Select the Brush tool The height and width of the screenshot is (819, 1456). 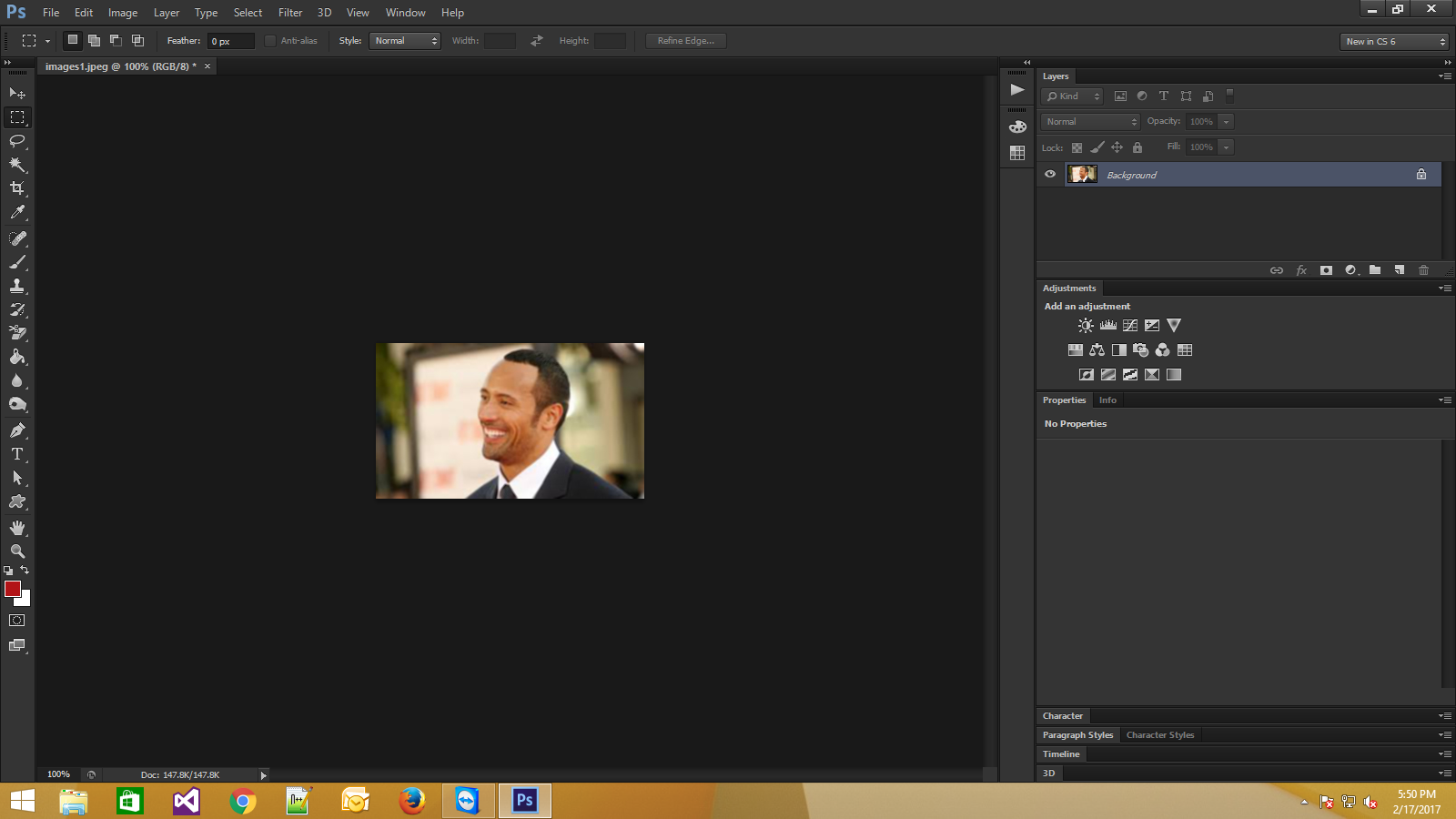[17, 261]
